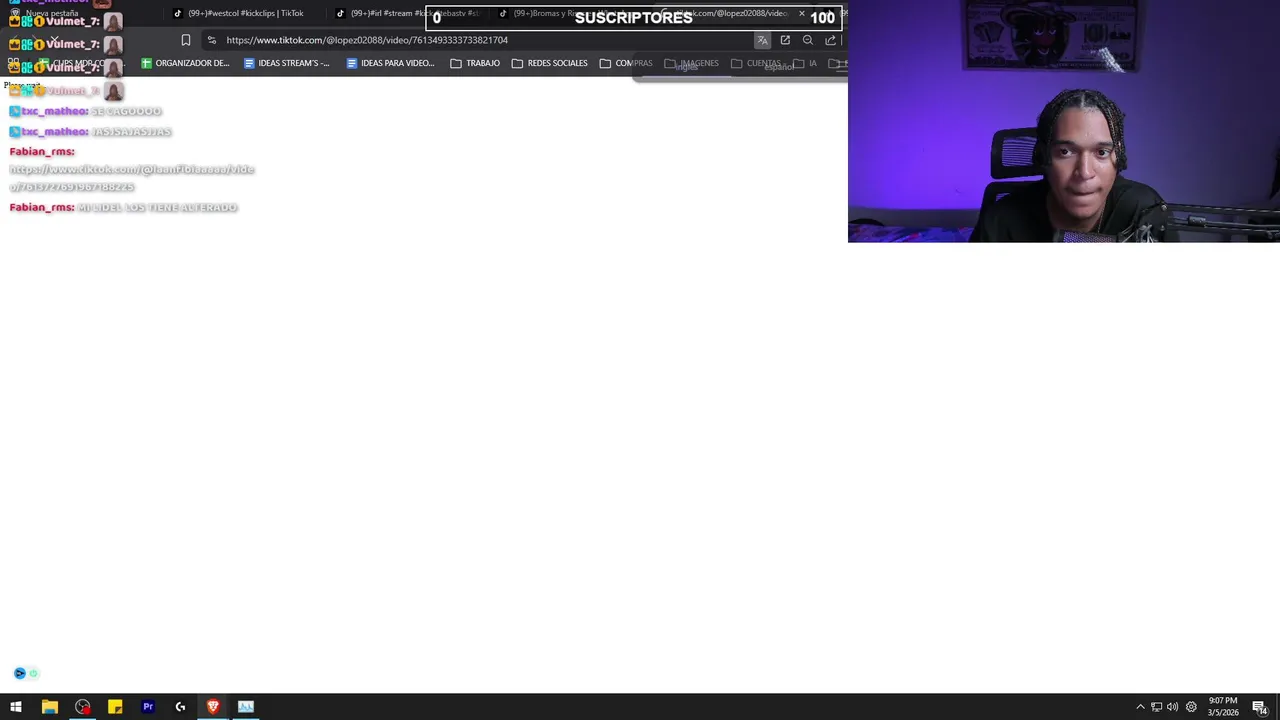Bookmark this page with the bookmark icon

tap(186, 40)
